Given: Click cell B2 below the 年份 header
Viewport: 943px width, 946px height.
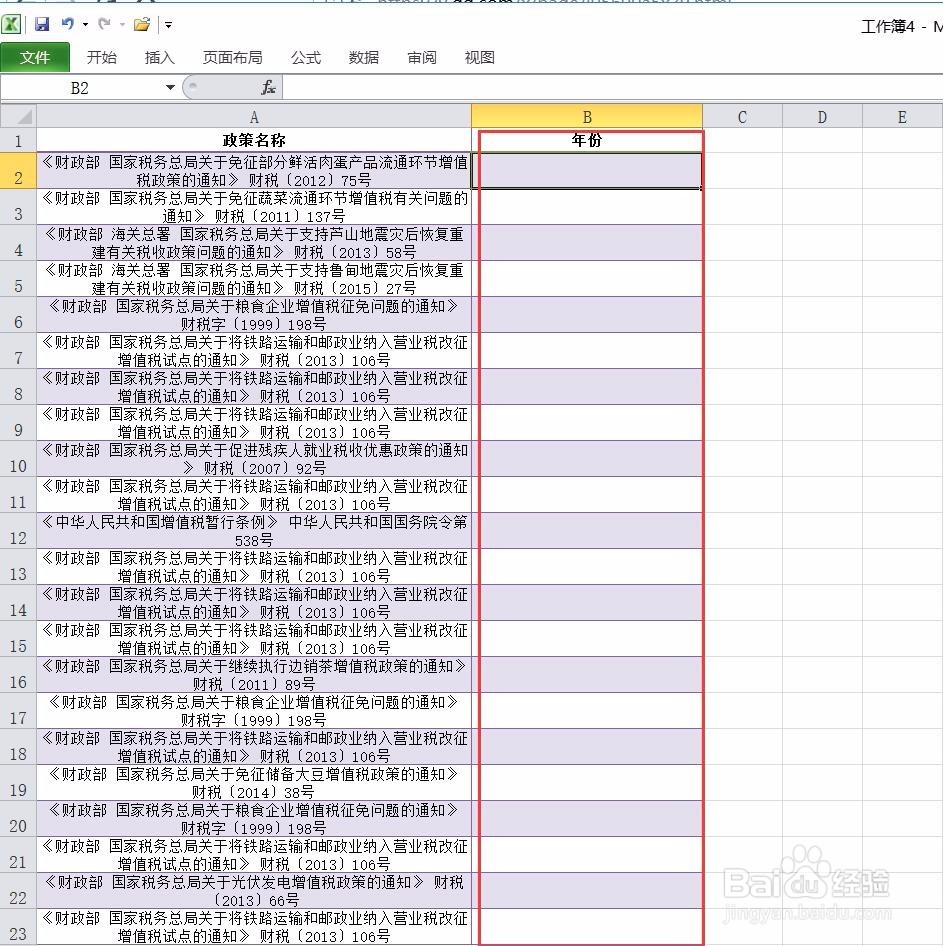Looking at the screenshot, I should pos(587,170).
